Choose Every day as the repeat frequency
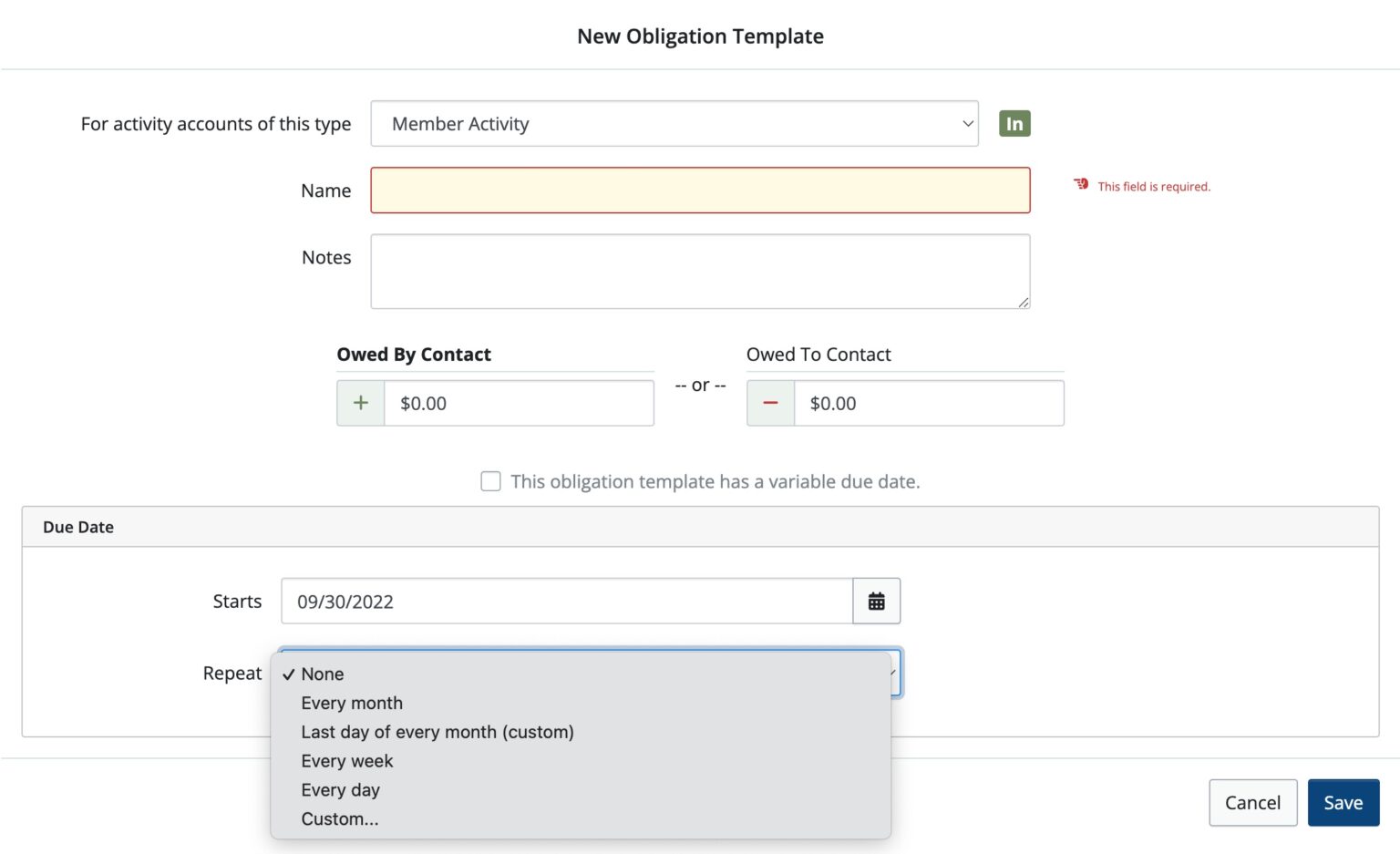Screen dimensions: 1400x854 click(340, 789)
